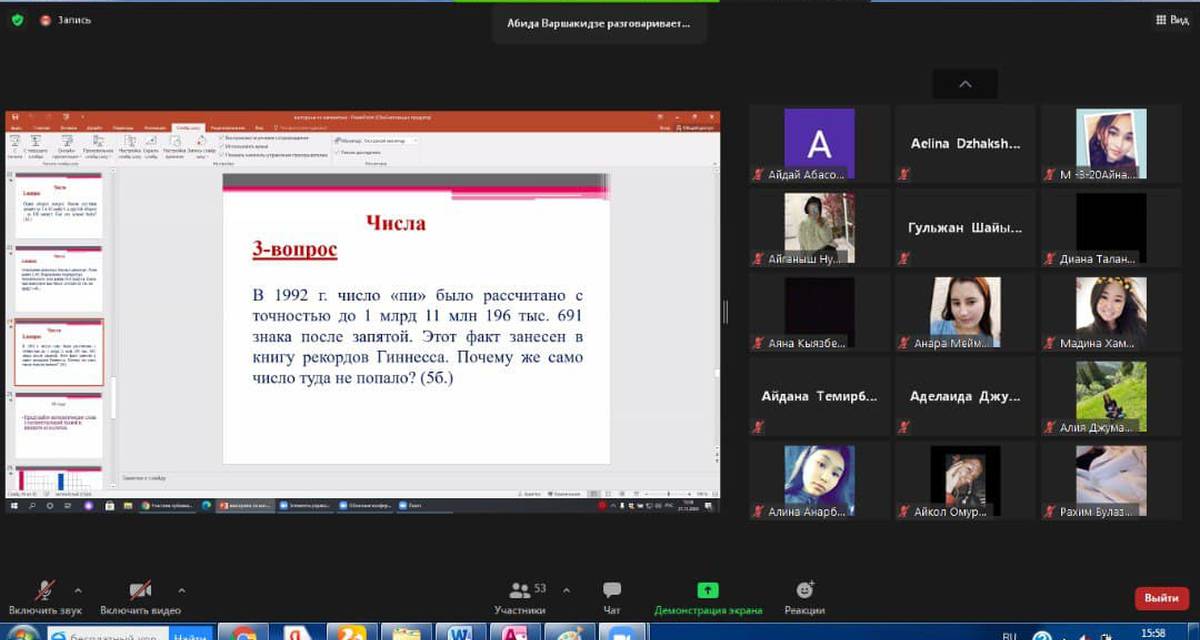Open the Чат panel
Screen dimensions: 1200x640
coord(612,591)
